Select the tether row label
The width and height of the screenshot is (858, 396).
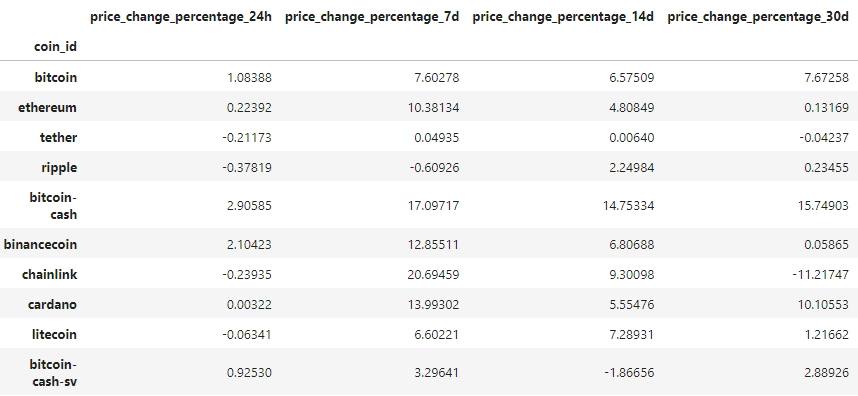[x=59, y=138]
